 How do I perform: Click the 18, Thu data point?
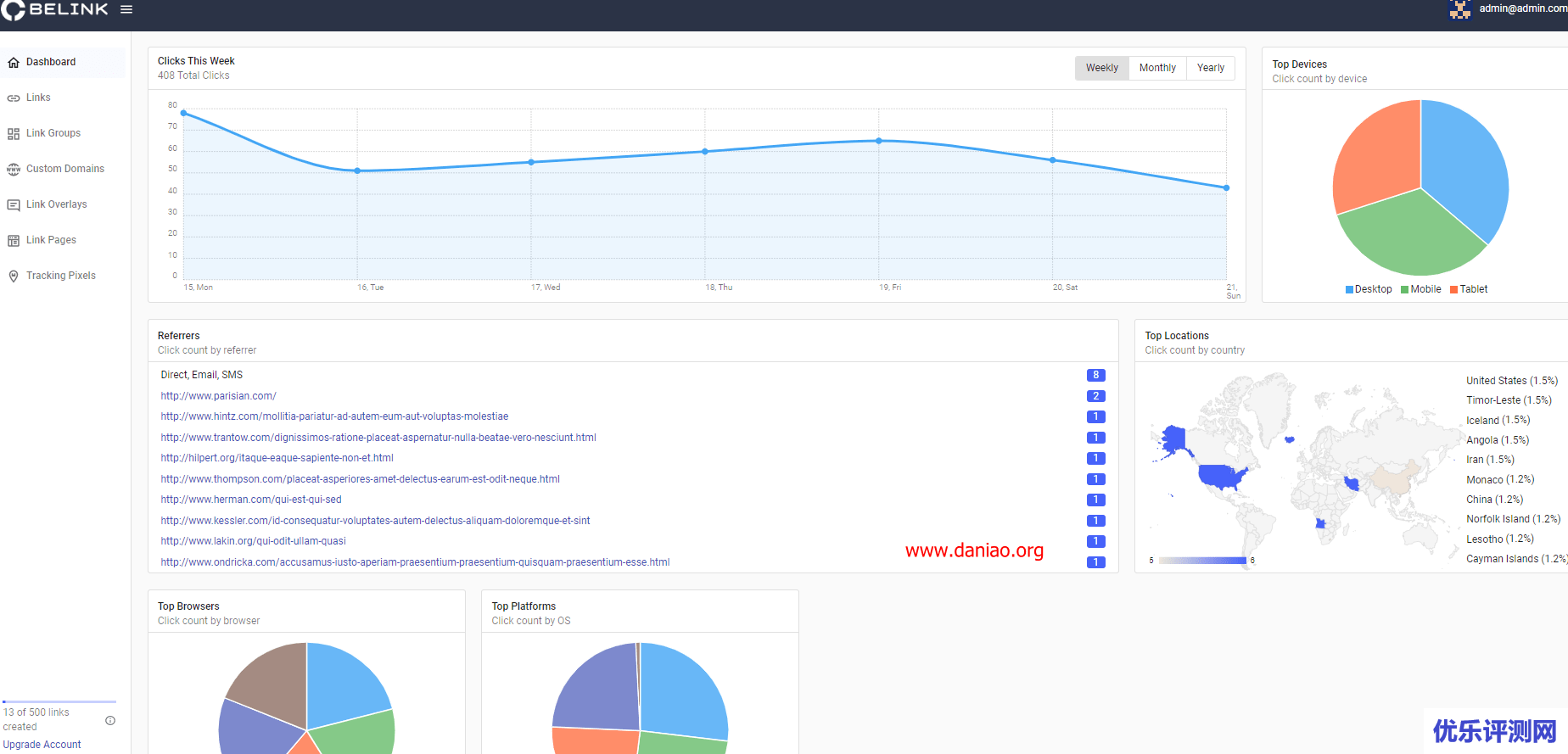[x=705, y=152]
